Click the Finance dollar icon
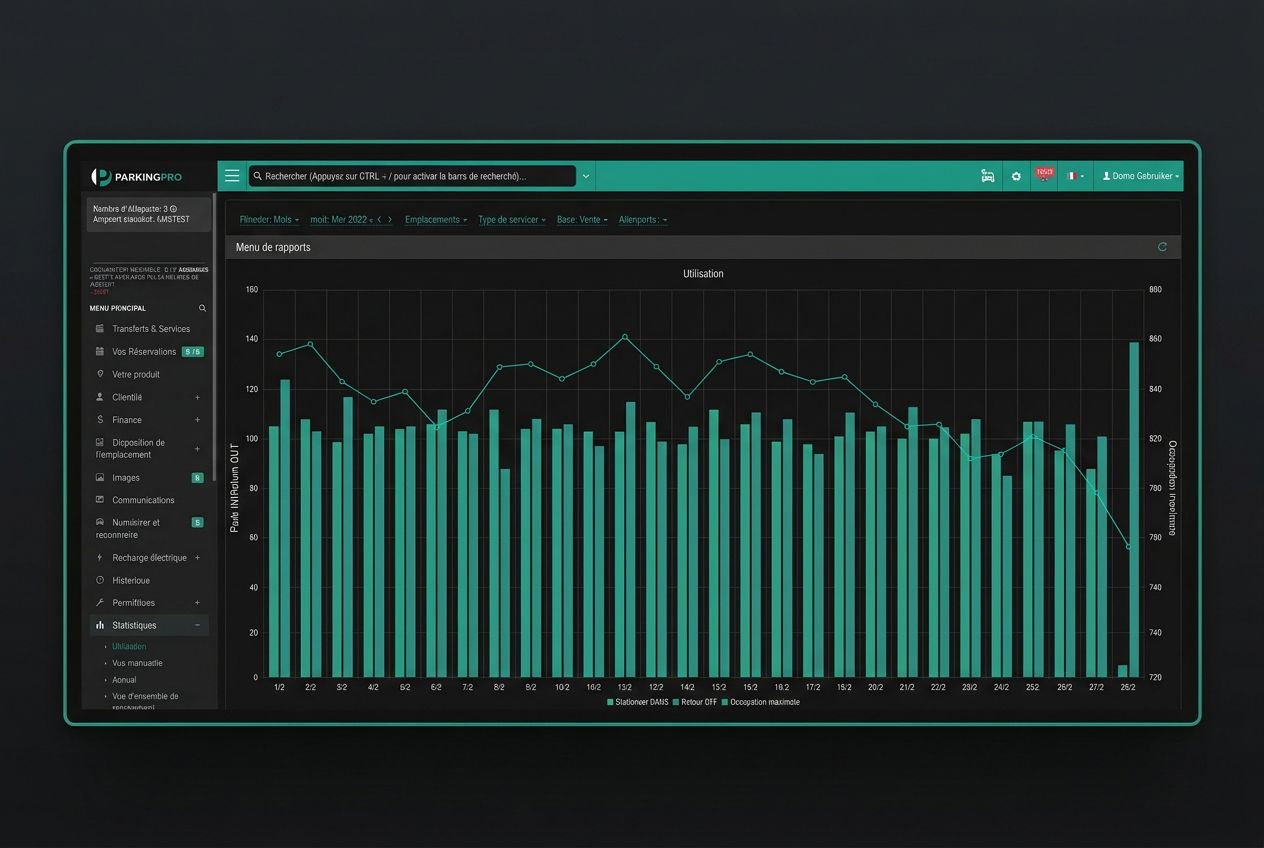This screenshot has height=848, width=1264. click(100, 420)
